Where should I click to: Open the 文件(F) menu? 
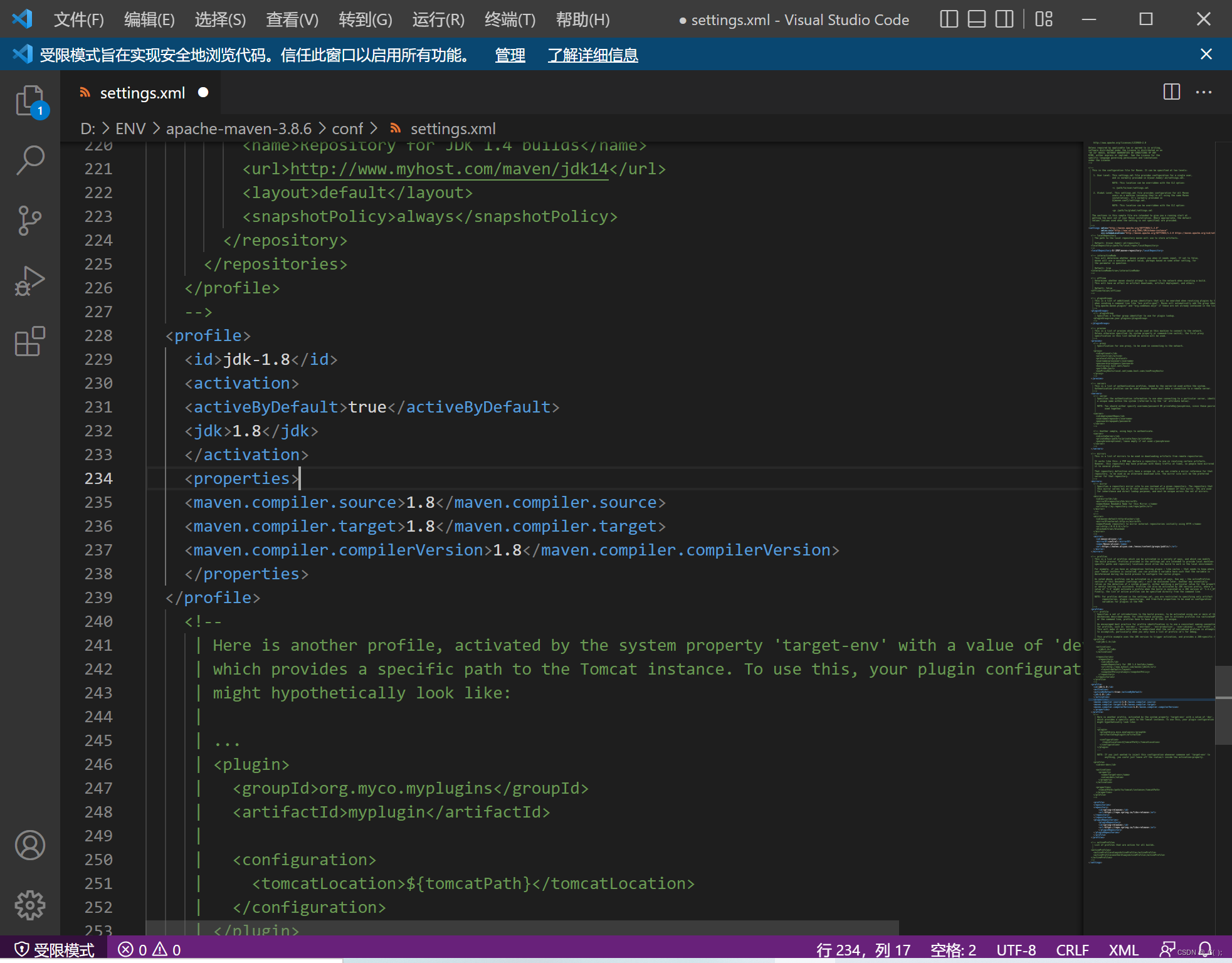point(78,20)
